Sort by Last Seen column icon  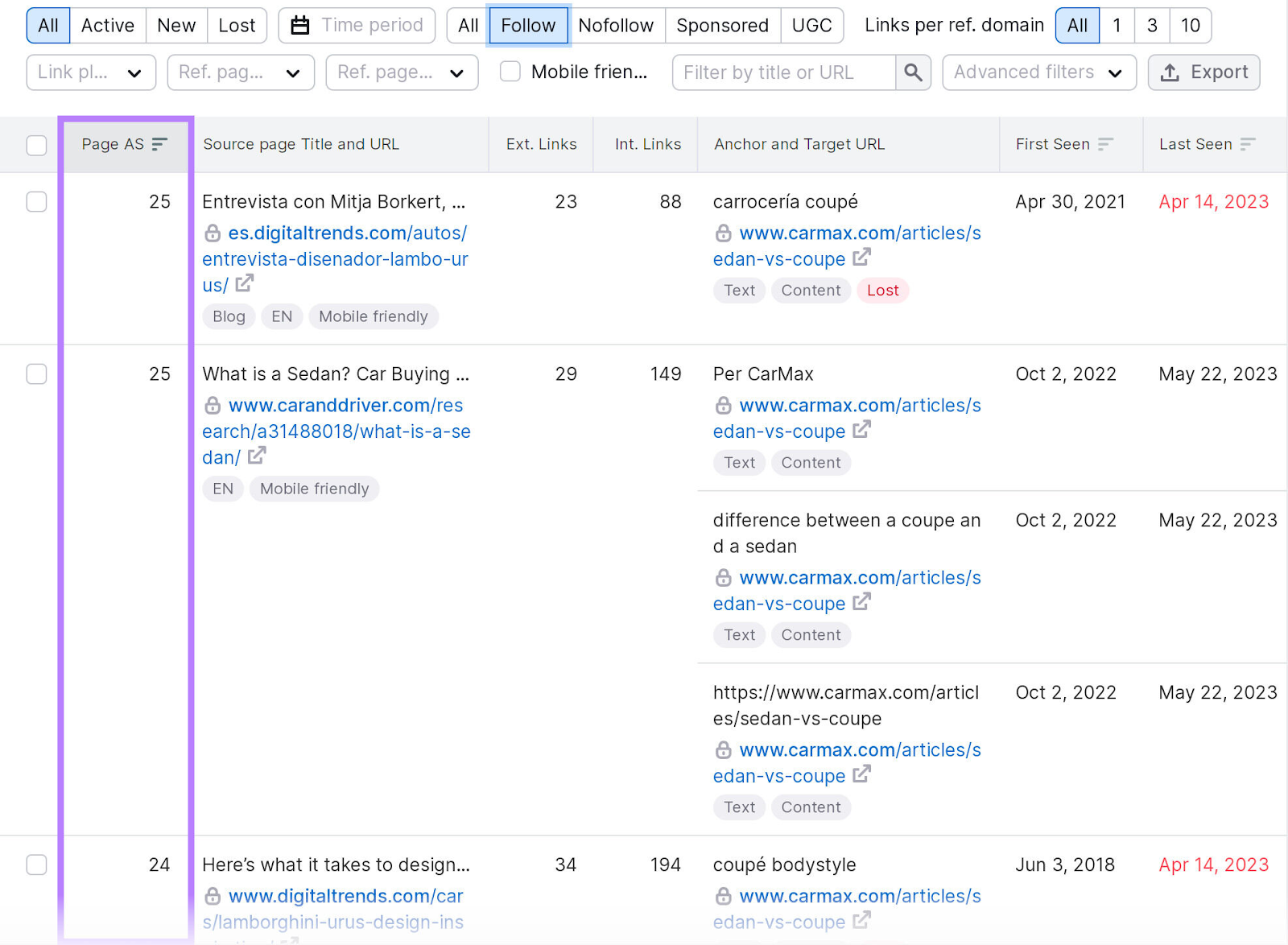tap(1248, 144)
